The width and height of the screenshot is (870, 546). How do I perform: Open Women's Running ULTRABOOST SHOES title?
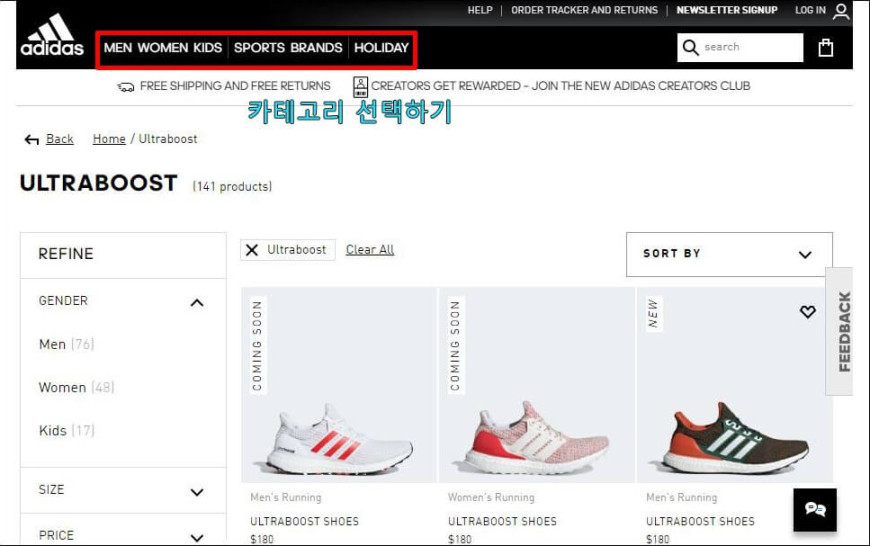[502, 522]
